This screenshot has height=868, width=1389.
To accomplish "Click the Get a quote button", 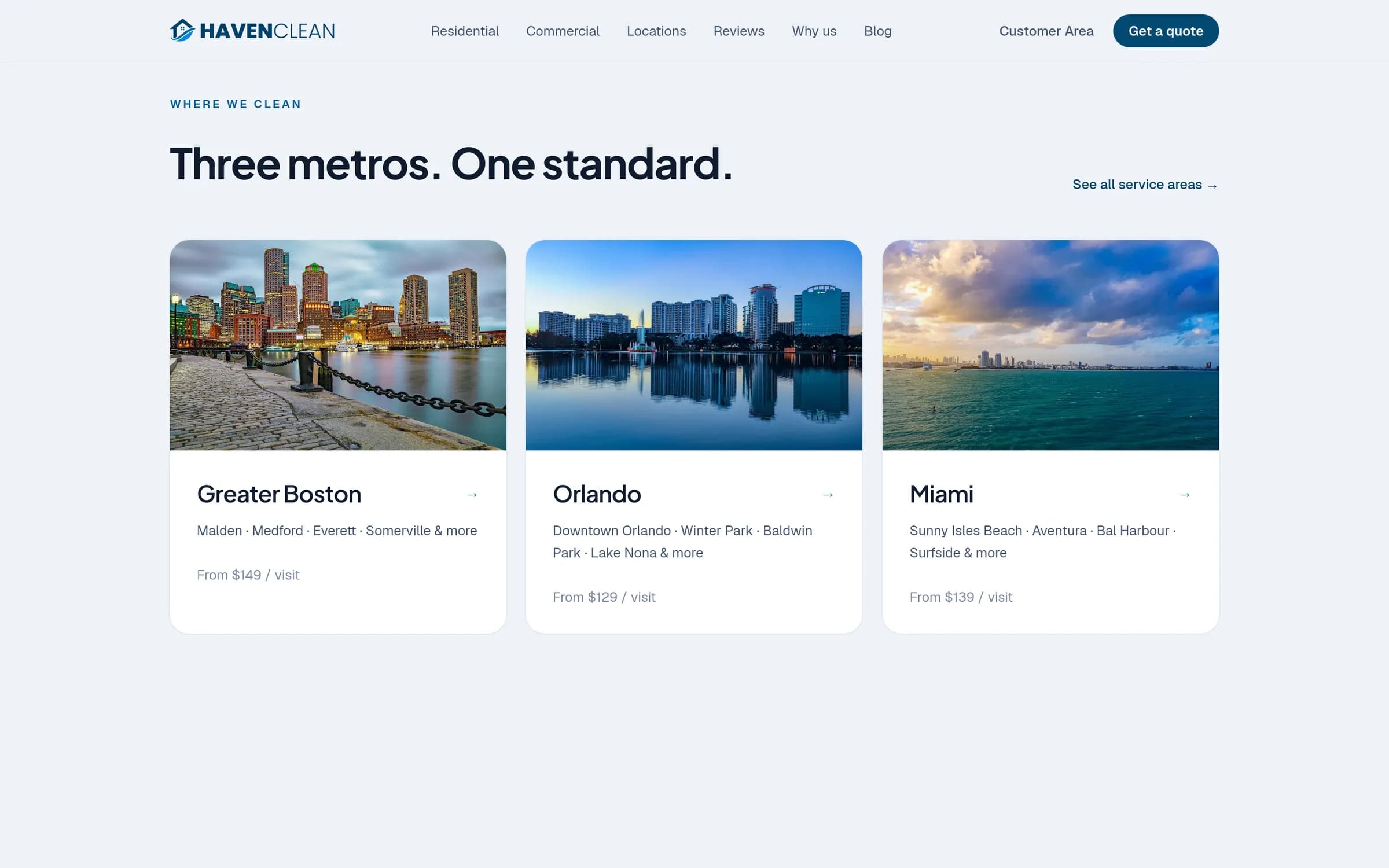I will point(1166,31).
